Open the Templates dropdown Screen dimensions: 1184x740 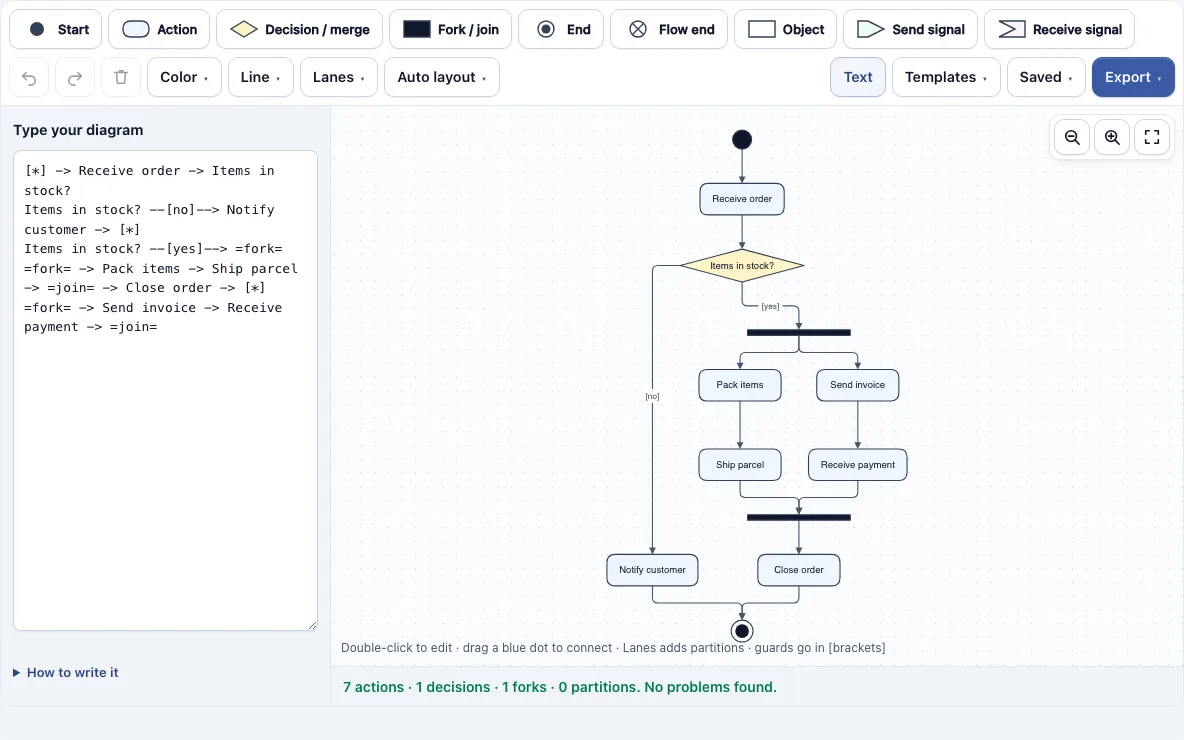[x=946, y=77]
